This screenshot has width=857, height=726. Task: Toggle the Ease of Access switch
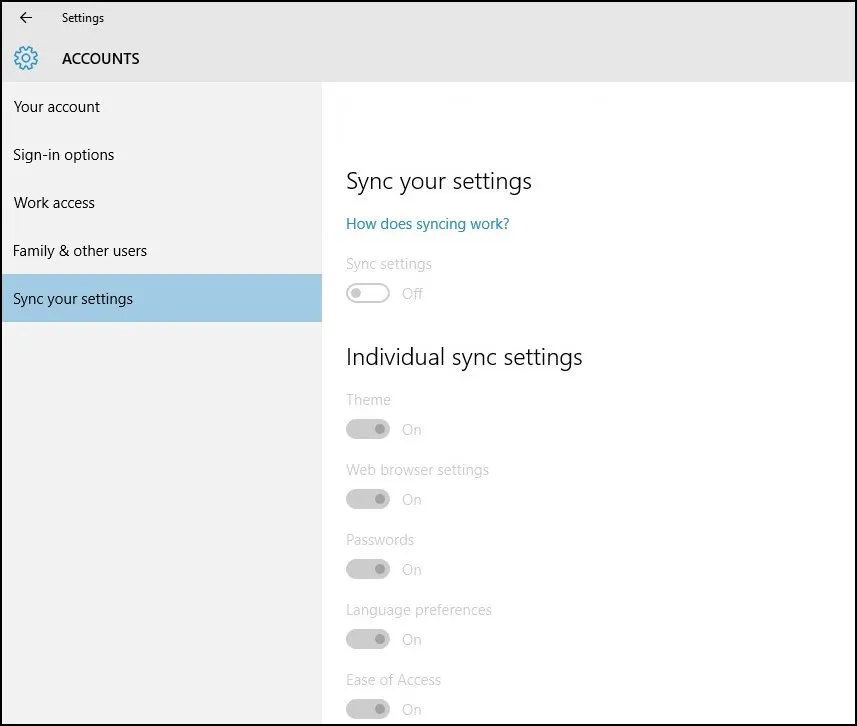point(368,709)
